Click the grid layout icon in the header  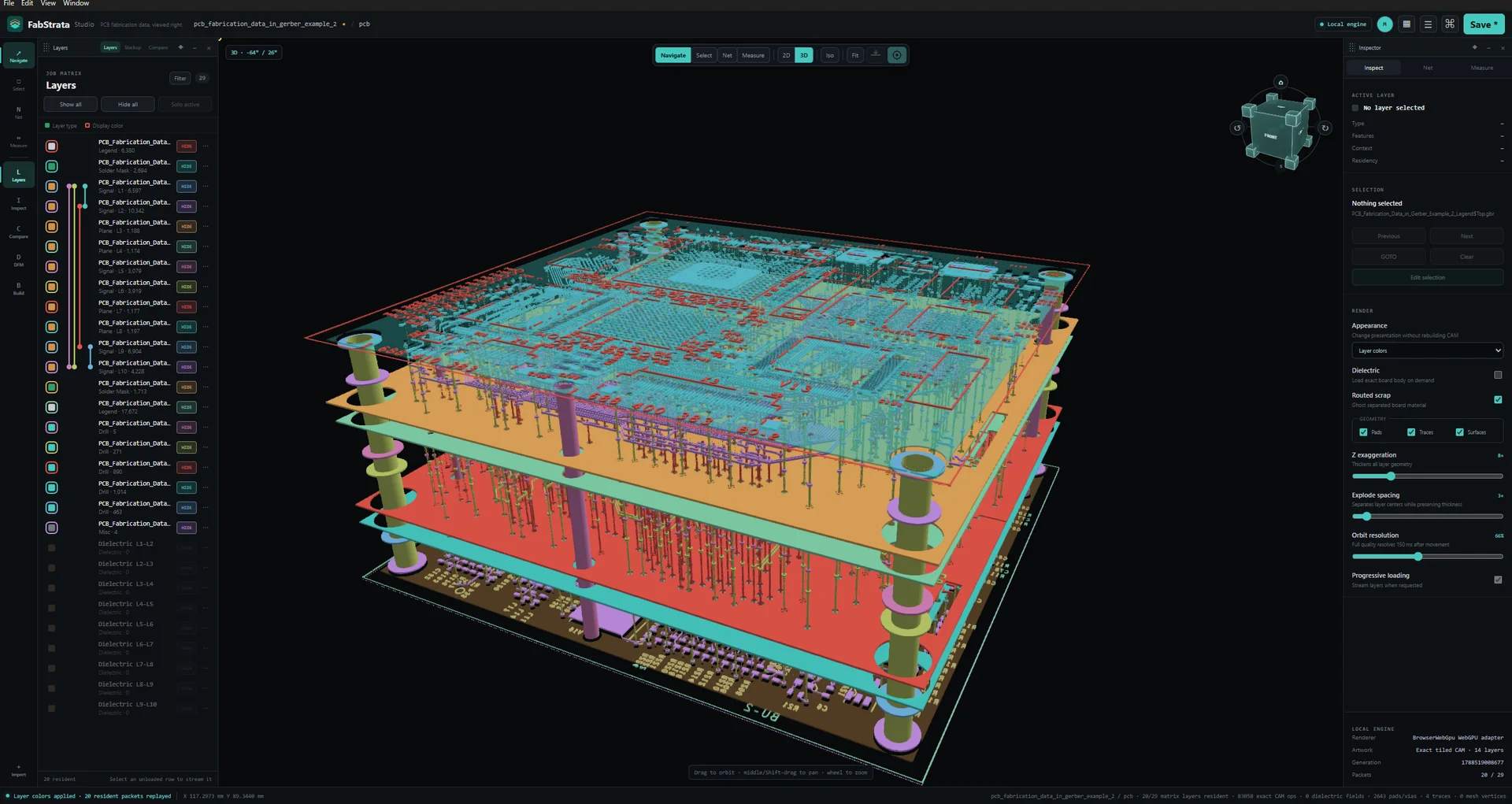click(1406, 24)
